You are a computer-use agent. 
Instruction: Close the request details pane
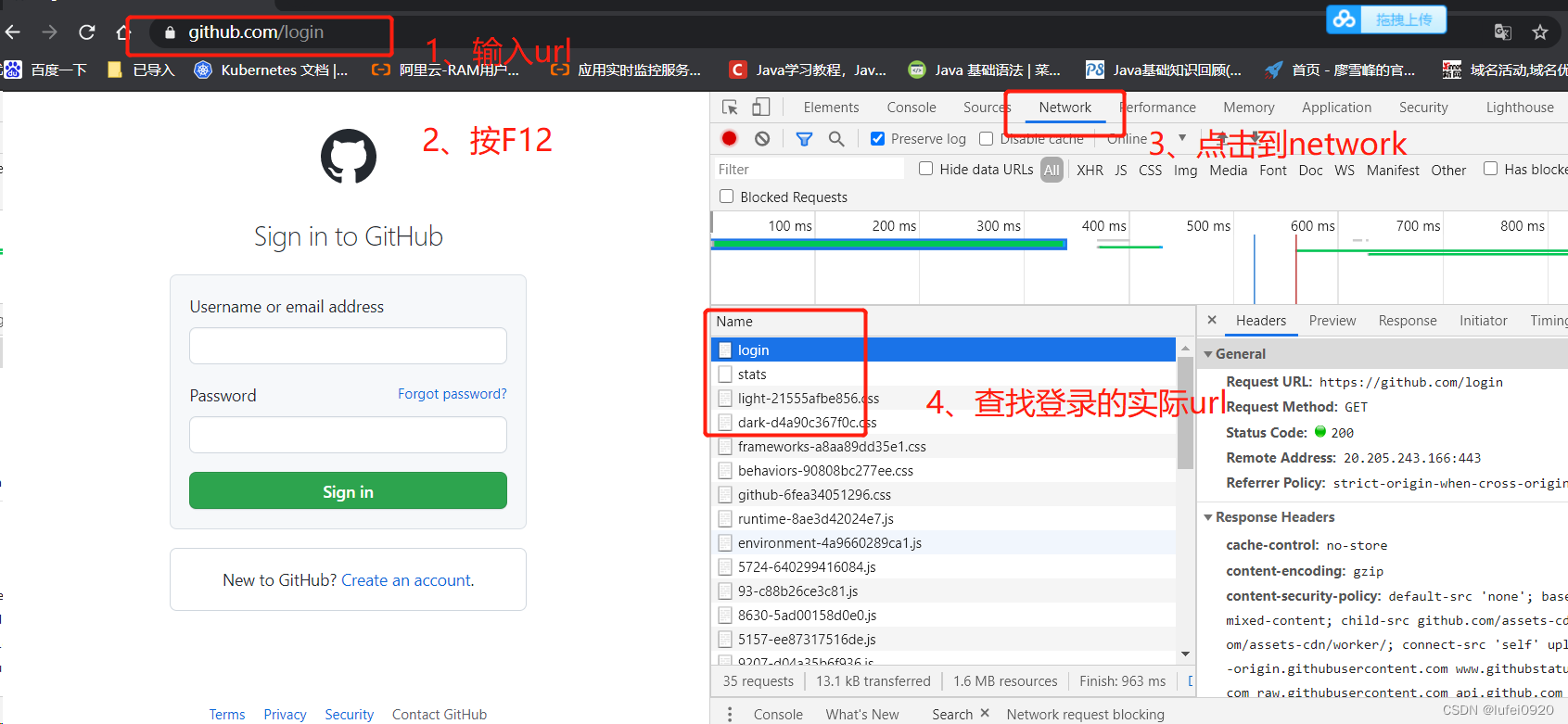click(1212, 320)
